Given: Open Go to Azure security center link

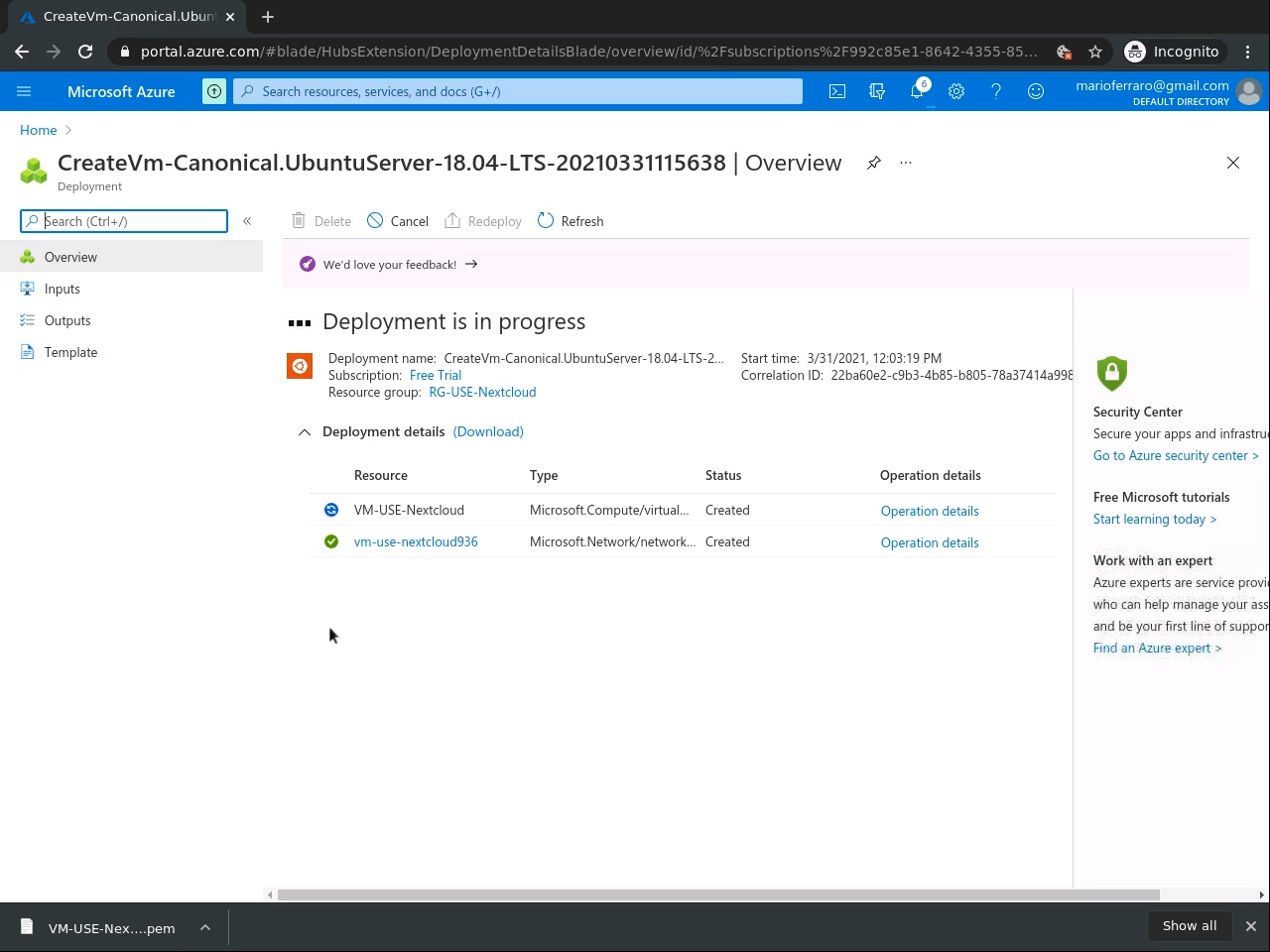Looking at the screenshot, I should click(x=1176, y=456).
